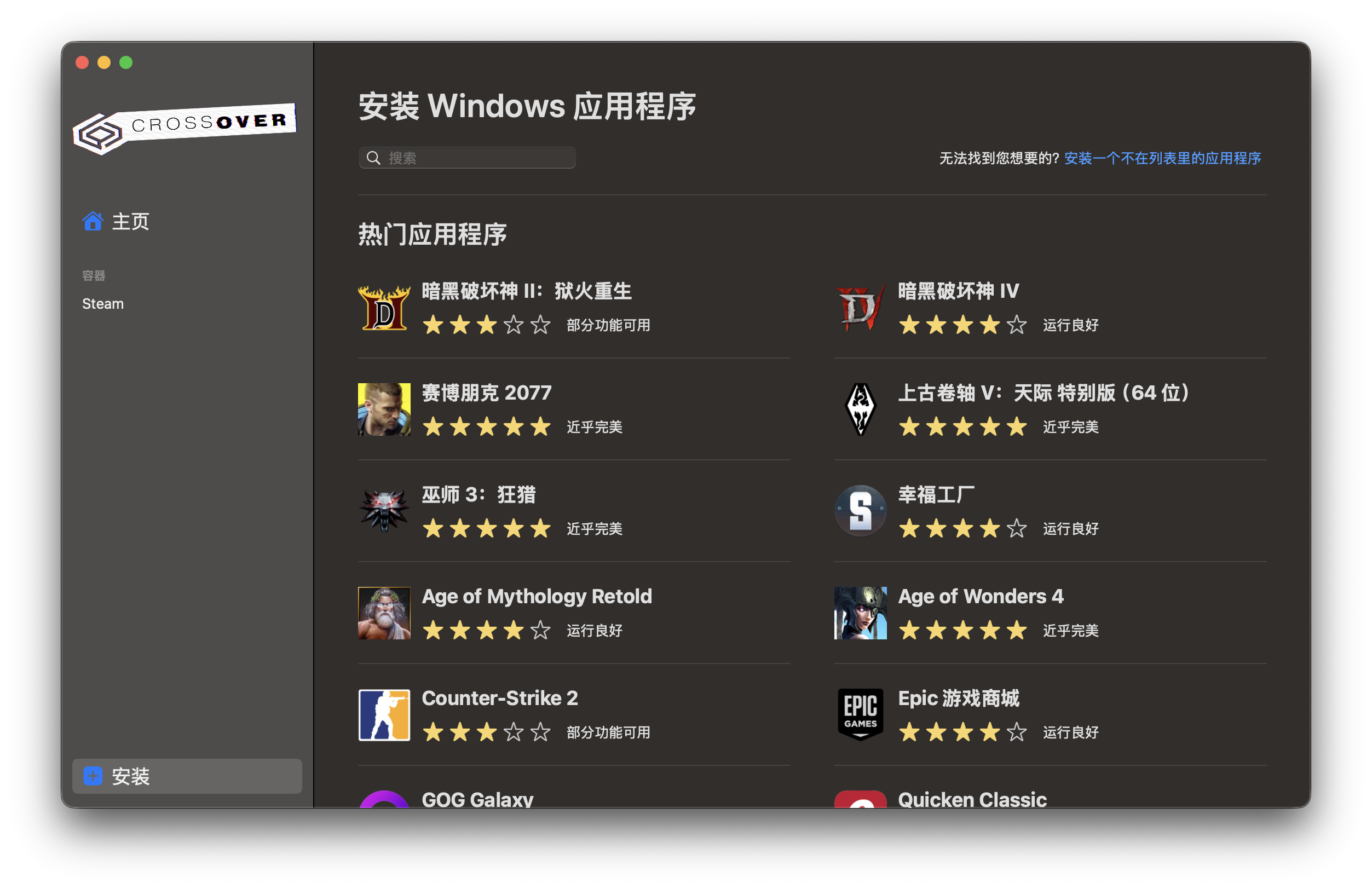The height and width of the screenshot is (889, 1372).
Task: Open Age of Wonders 4 title
Action: coord(981,597)
